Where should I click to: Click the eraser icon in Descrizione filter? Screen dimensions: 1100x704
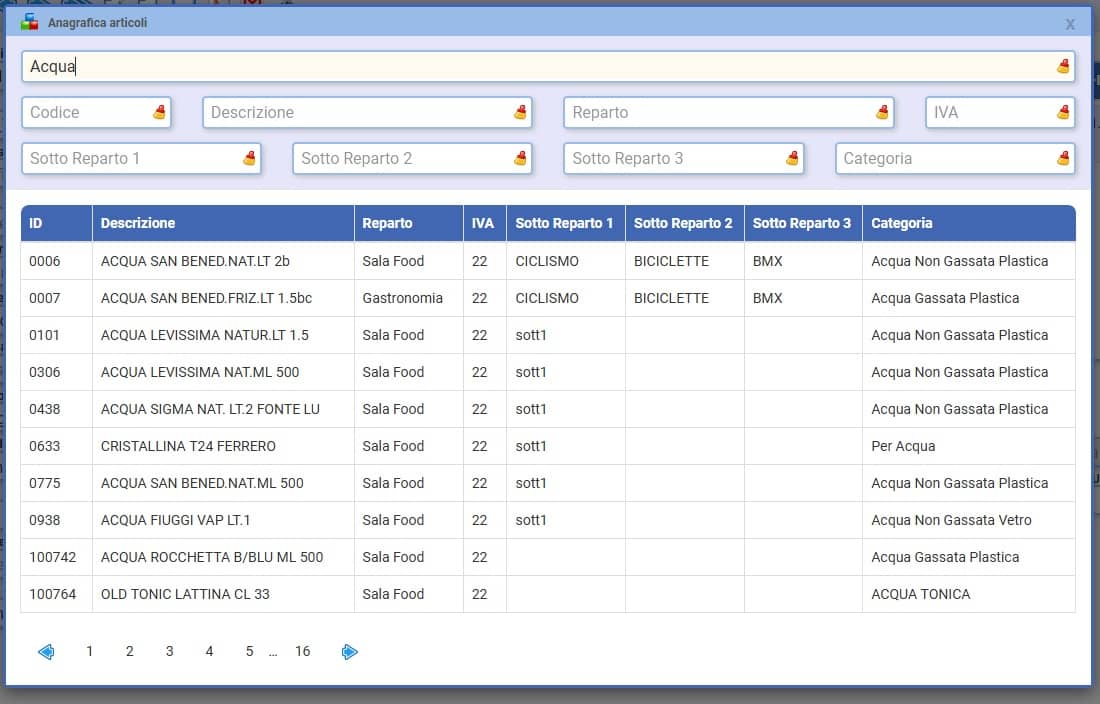click(x=520, y=112)
